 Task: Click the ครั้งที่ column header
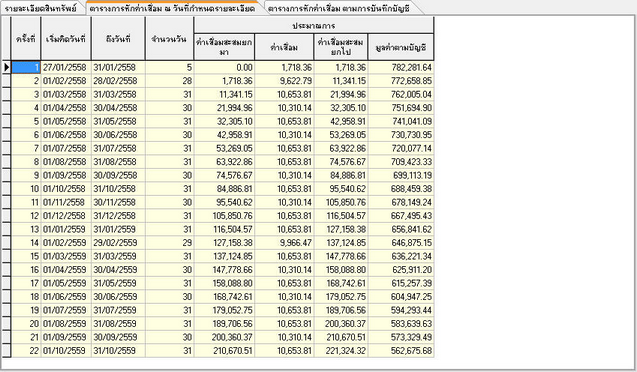click(x=26, y=39)
